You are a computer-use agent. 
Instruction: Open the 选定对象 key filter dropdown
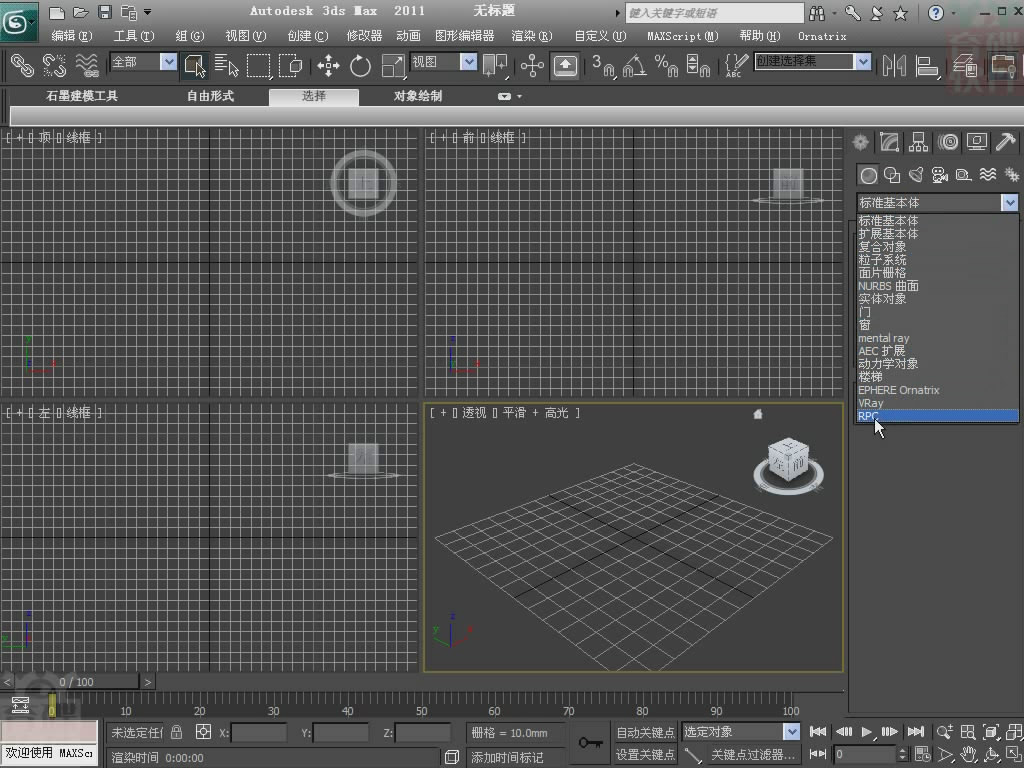pyautogui.click(x=791, y=731)
